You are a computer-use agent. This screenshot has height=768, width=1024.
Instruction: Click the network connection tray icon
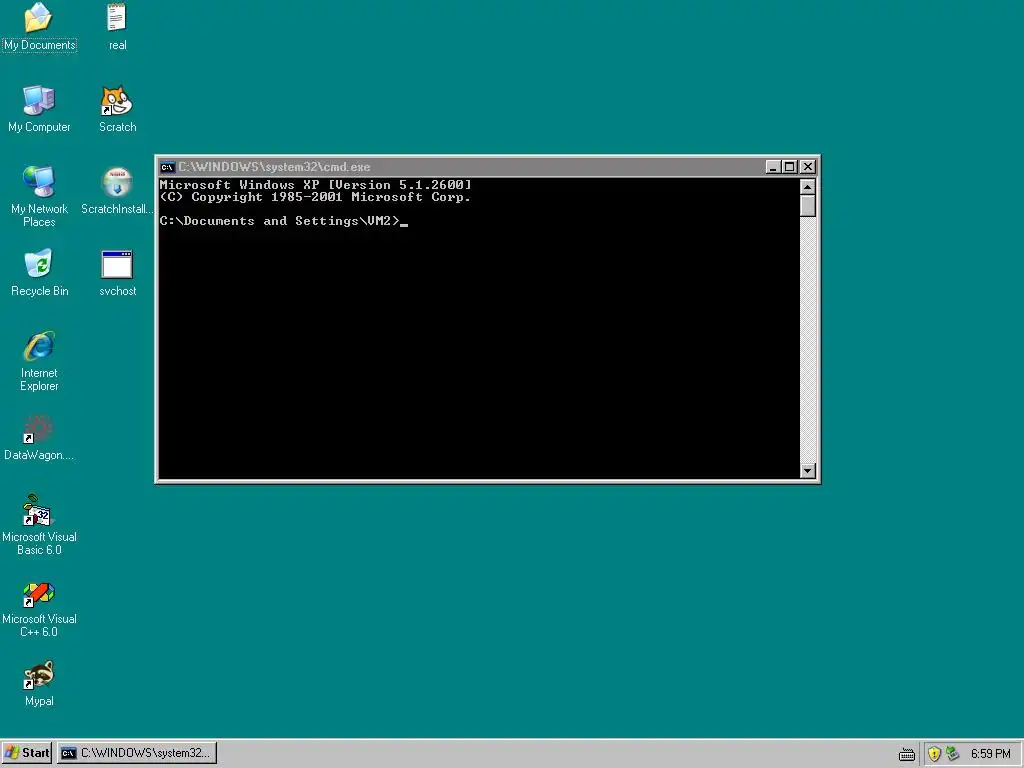[952, 754]
